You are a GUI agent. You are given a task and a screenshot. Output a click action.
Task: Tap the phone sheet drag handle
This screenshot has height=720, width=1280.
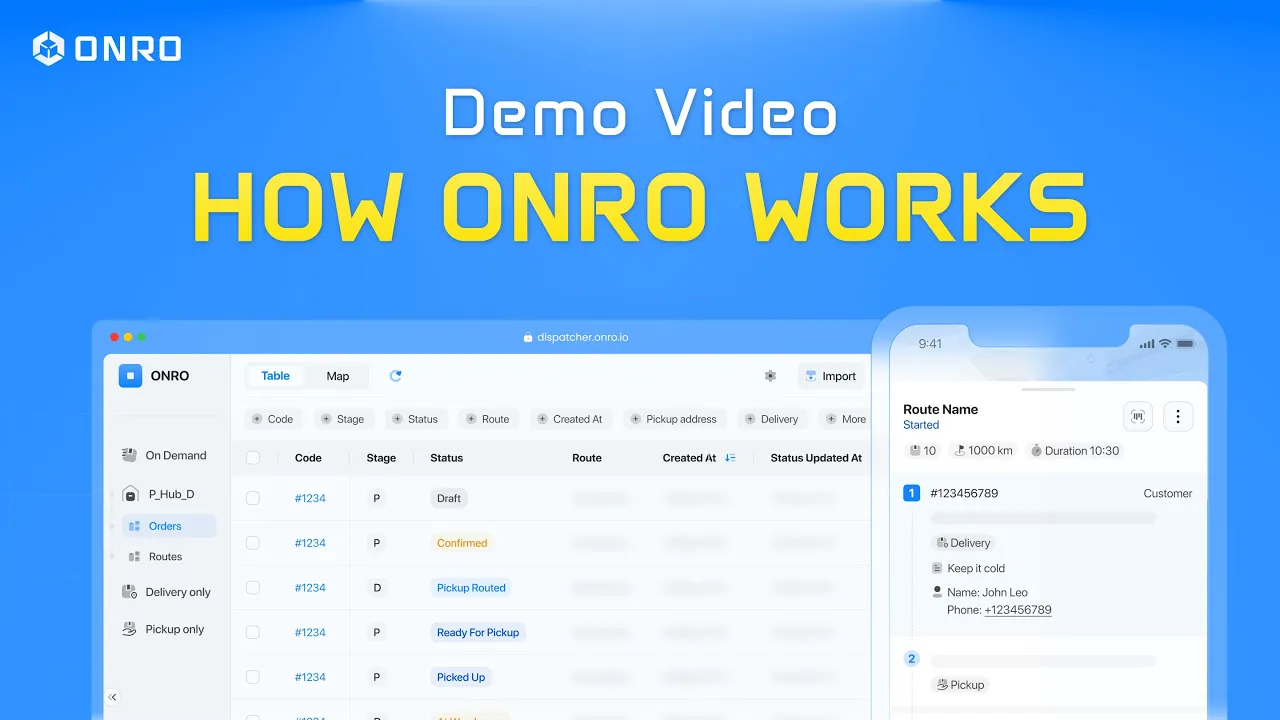click(1048, 389)
